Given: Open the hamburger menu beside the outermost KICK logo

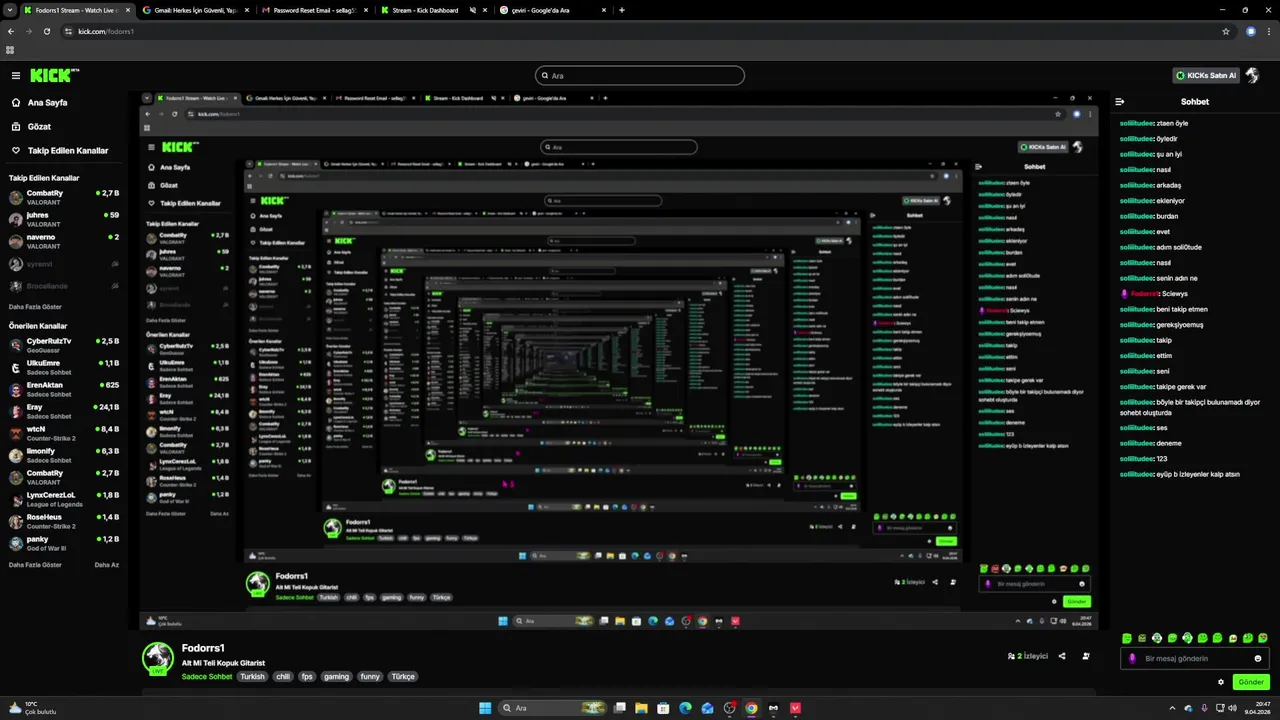Looking at the screenshot, I should [x=16, y=76].
